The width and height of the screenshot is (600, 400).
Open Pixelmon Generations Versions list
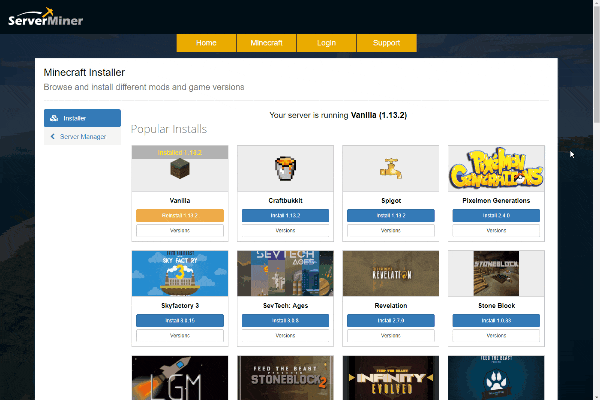point(496,230)
